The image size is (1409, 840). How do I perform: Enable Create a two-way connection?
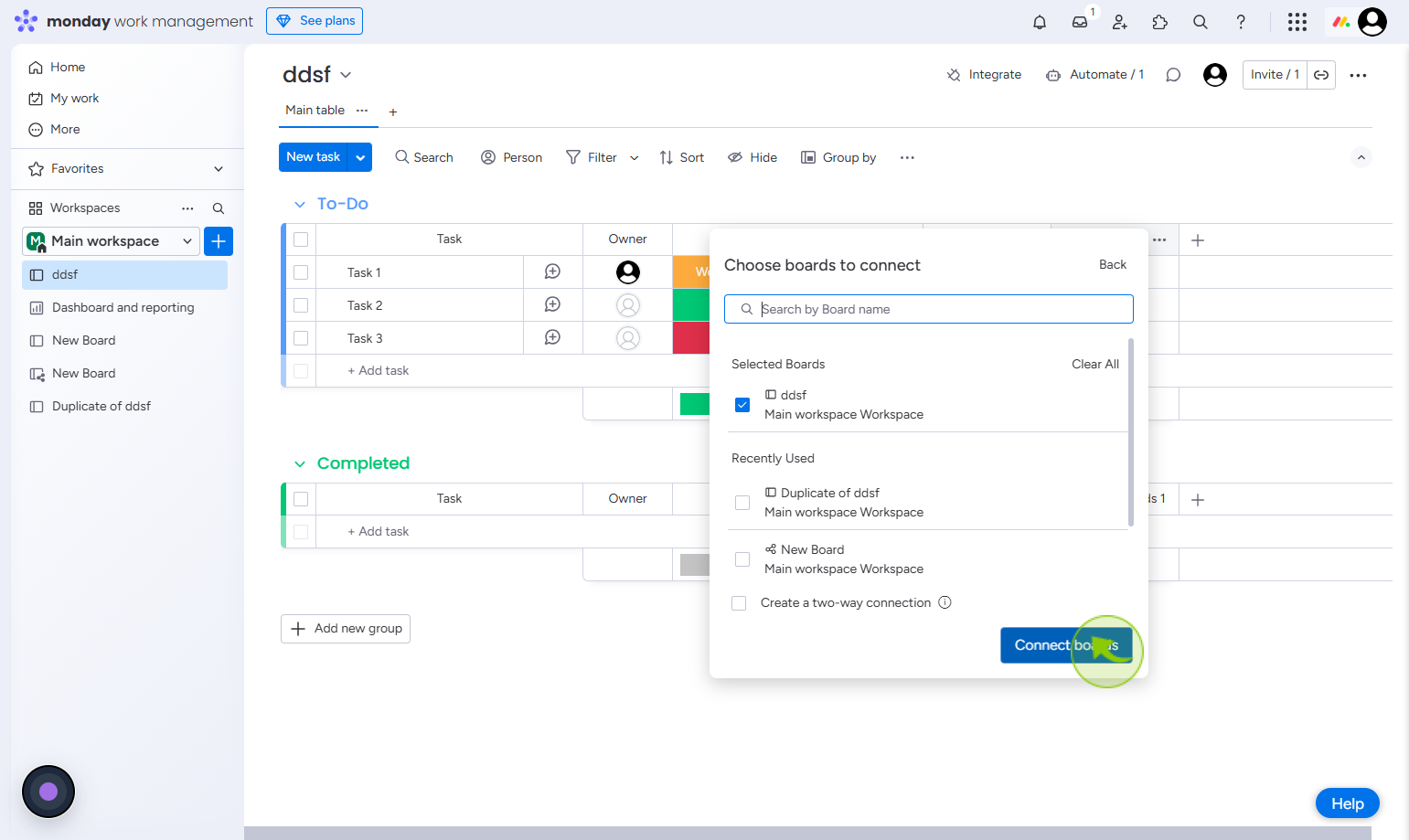pos(739,603)
